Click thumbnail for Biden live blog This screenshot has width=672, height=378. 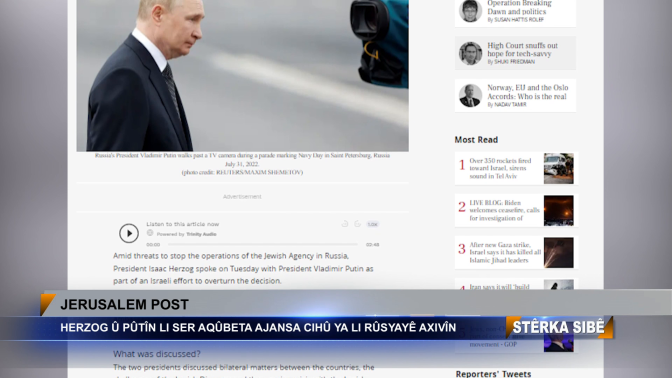[558, 210]
